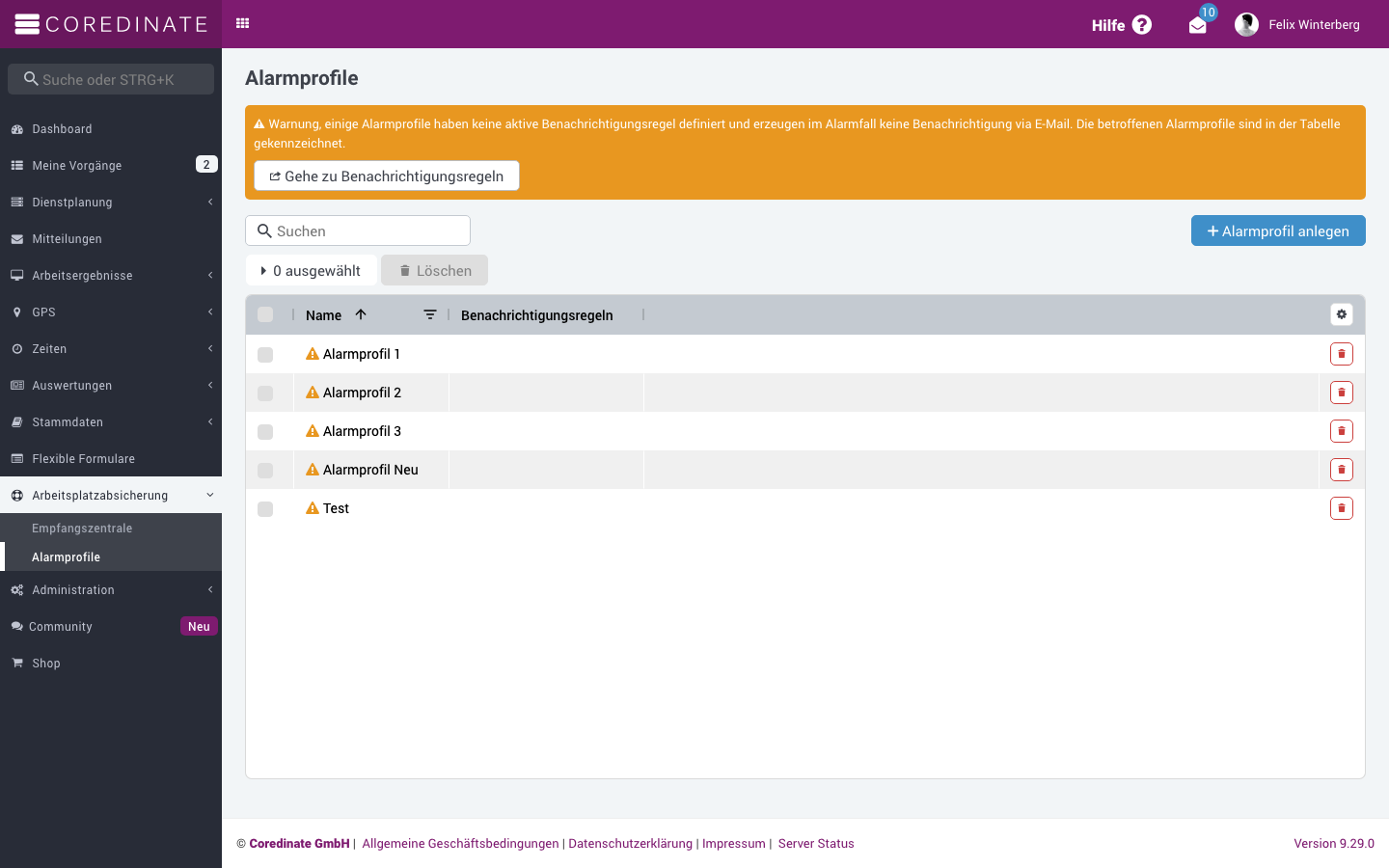Click the warning icon beside Alarmprofil 3
1389x868 pixels.
313,431
